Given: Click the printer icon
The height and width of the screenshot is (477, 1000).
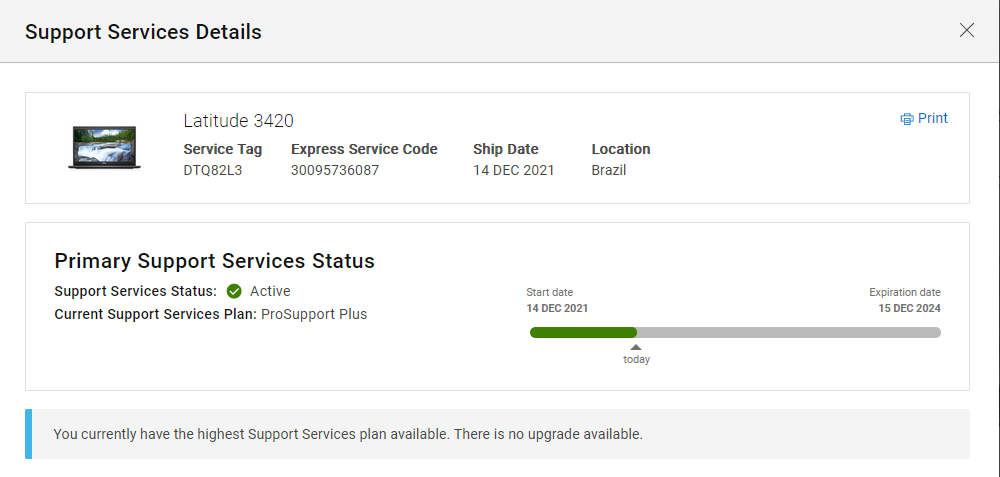Looking at the screenshot, I should coord(907,119).
